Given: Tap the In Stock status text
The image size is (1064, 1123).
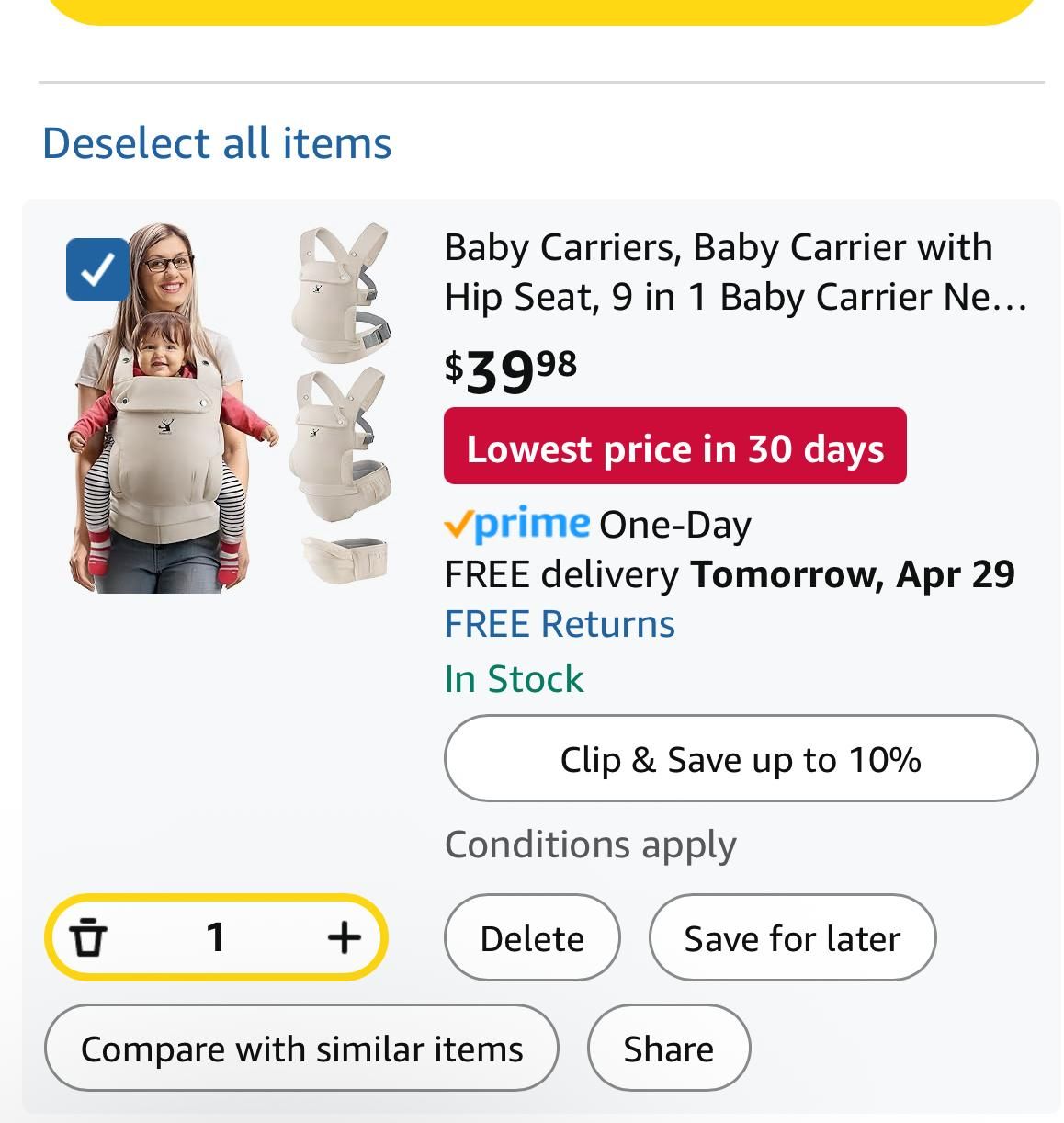Looking at the screenshot, I should point(514,679).
